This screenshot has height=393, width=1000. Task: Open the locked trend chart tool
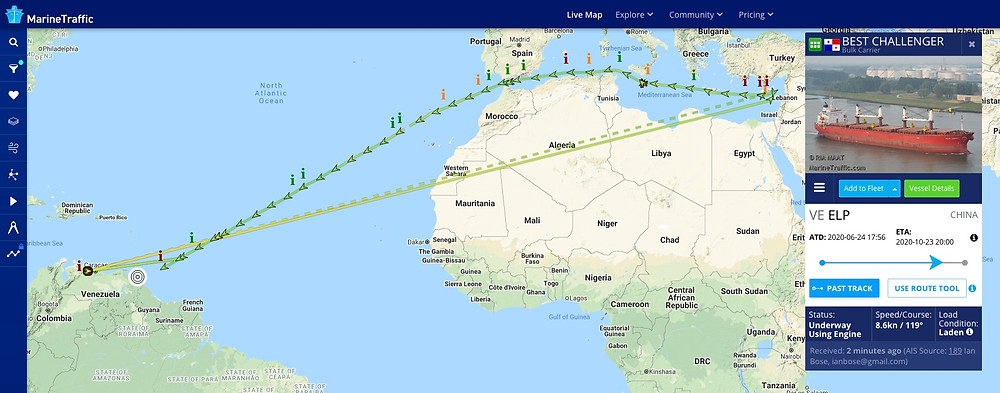13,253
